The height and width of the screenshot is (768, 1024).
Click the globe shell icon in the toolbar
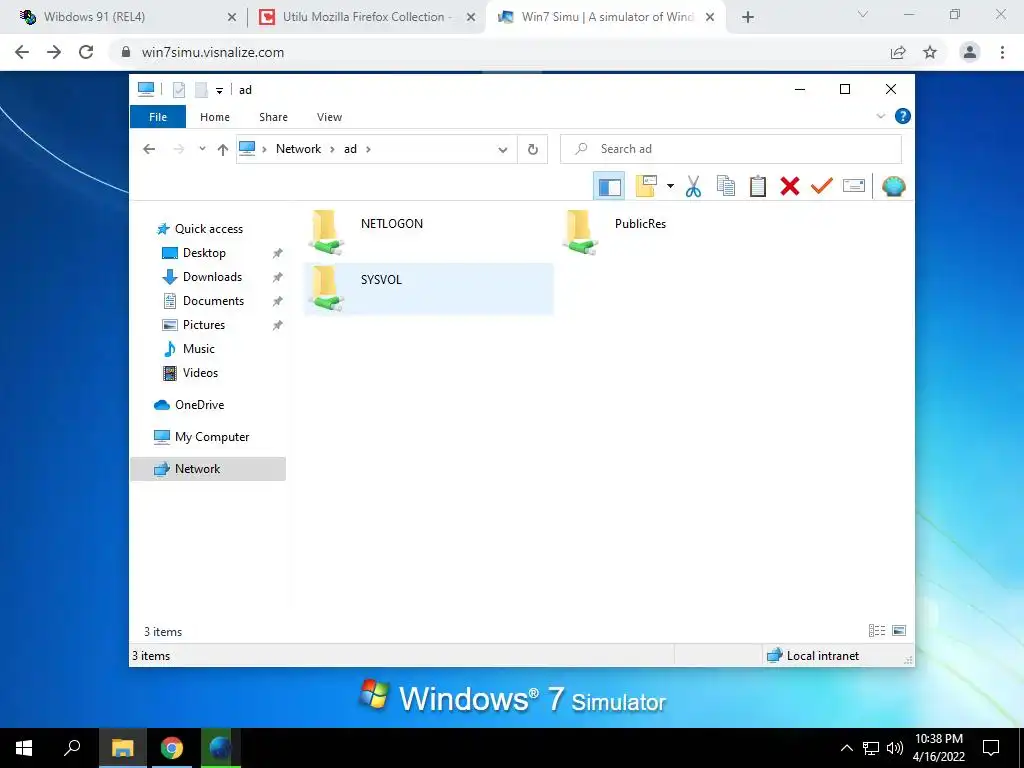893,186
